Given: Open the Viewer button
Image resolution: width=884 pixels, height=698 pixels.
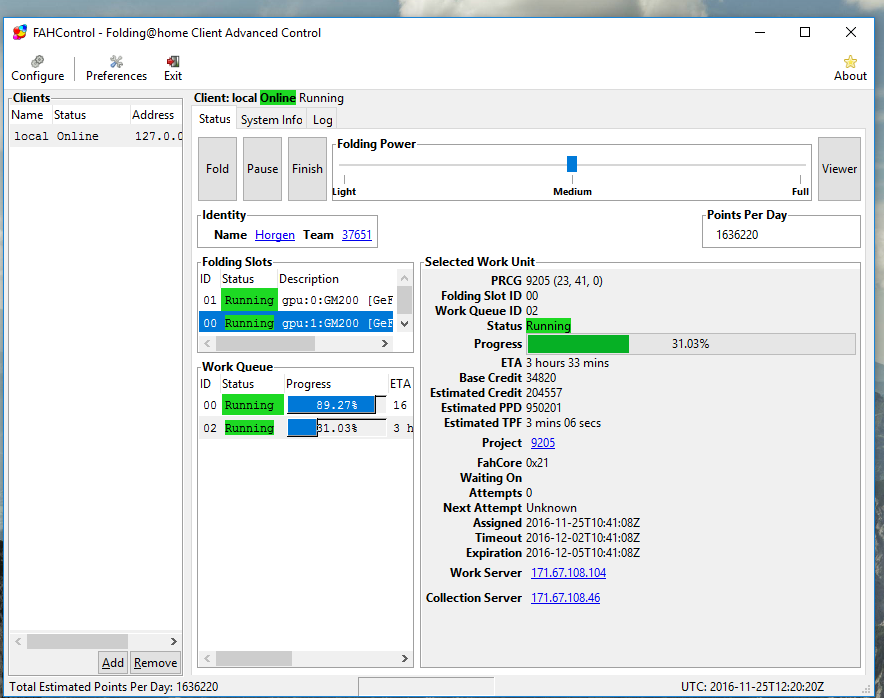Looking at the screenshot, I should click(839, 169).
